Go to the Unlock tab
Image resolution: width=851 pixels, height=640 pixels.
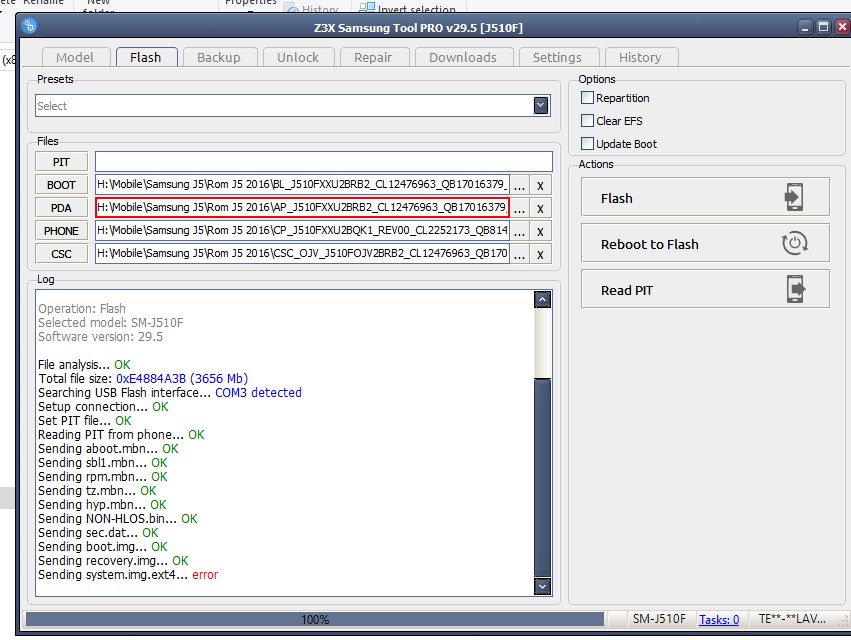coord(298,58)
